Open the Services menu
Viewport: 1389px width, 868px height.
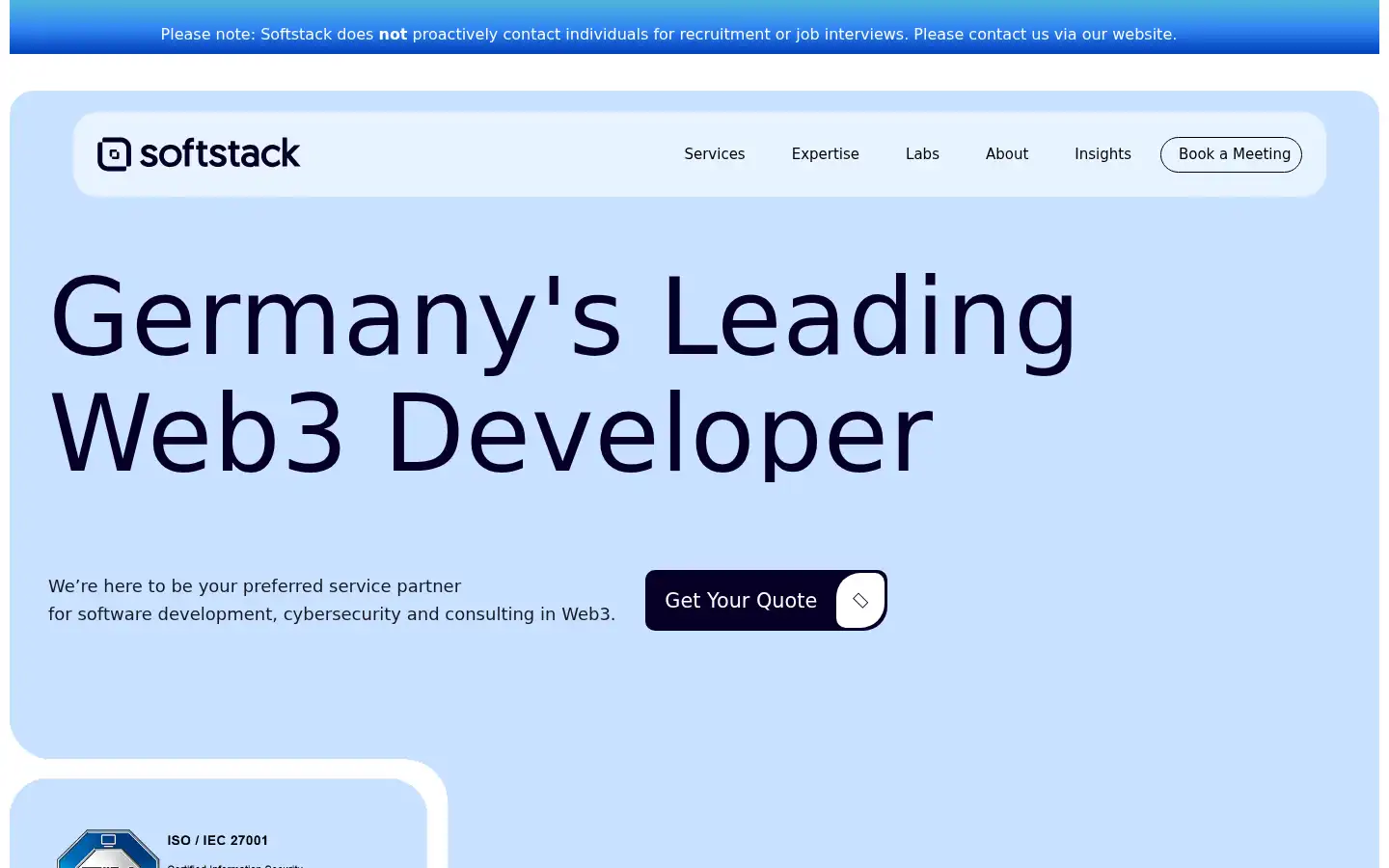tap(715, 154)
